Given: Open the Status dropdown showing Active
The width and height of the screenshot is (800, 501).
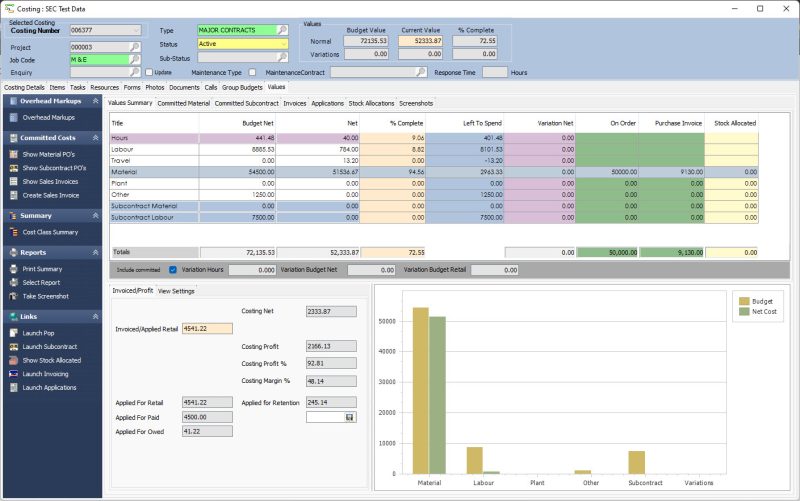Looking at the screenshot, I should pyautogui.click(x=282, y=44).
